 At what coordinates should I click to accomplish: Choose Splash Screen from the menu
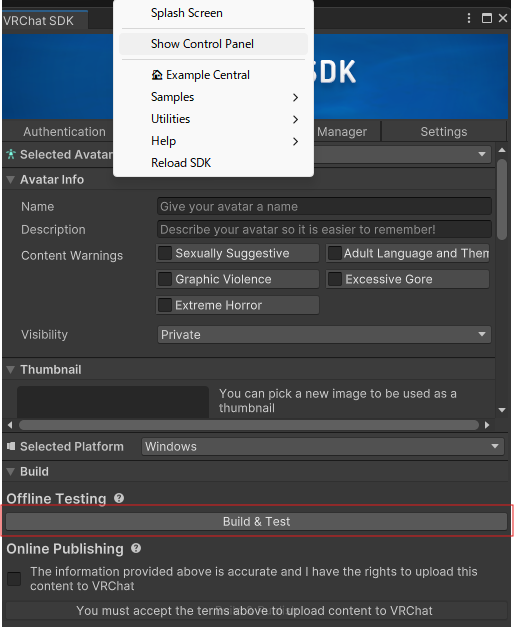[213, 13]
